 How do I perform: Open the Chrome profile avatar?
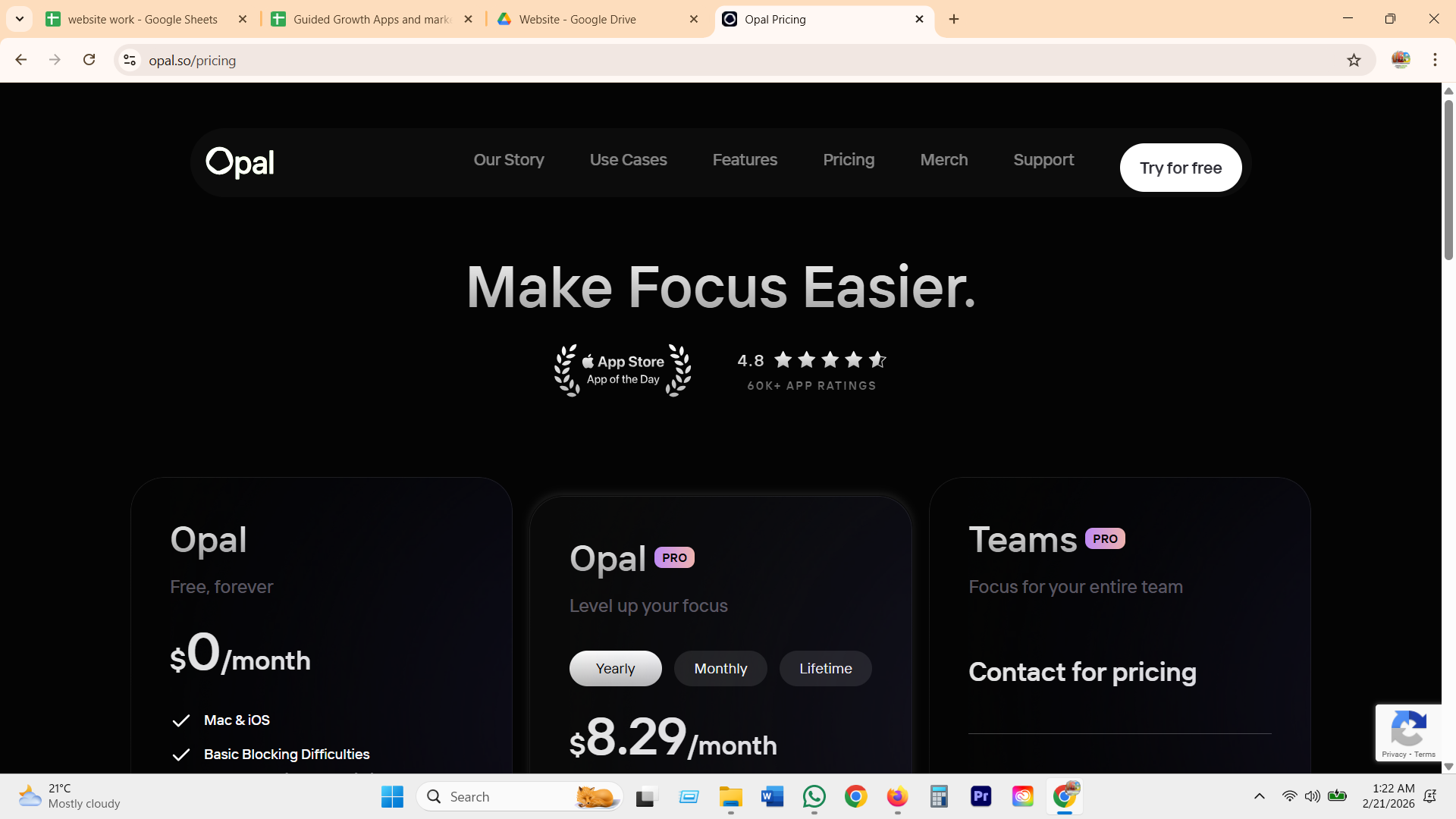(1401, 60)
